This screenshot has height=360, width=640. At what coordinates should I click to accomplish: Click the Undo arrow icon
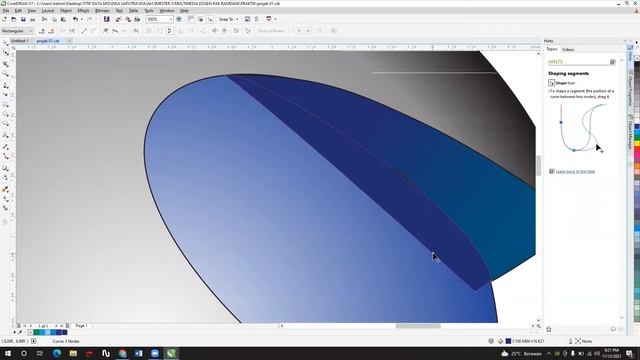[75, 19]
